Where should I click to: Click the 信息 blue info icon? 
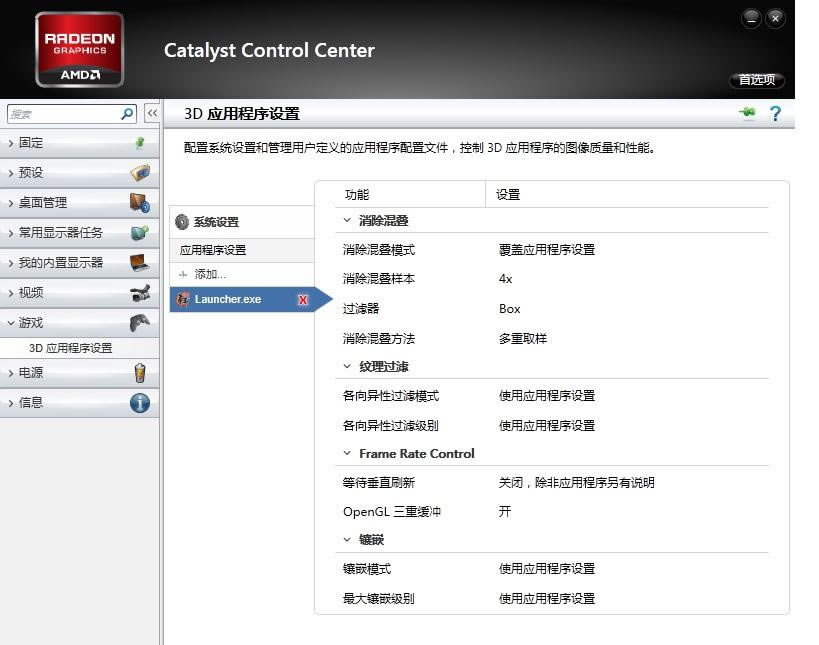[140, 403]
